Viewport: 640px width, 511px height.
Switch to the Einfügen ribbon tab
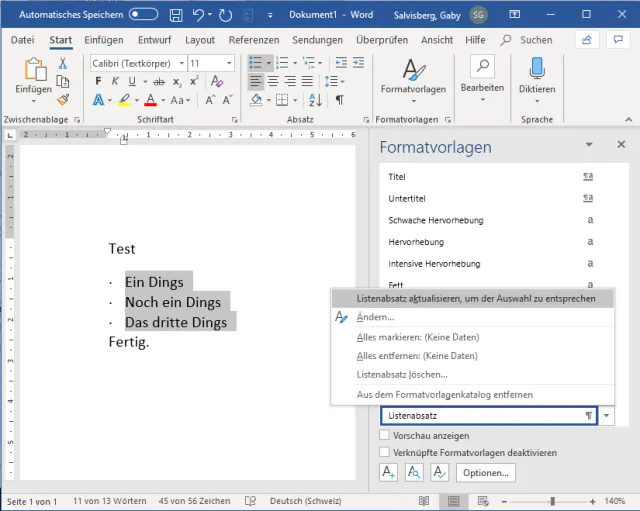coord(103,40)
